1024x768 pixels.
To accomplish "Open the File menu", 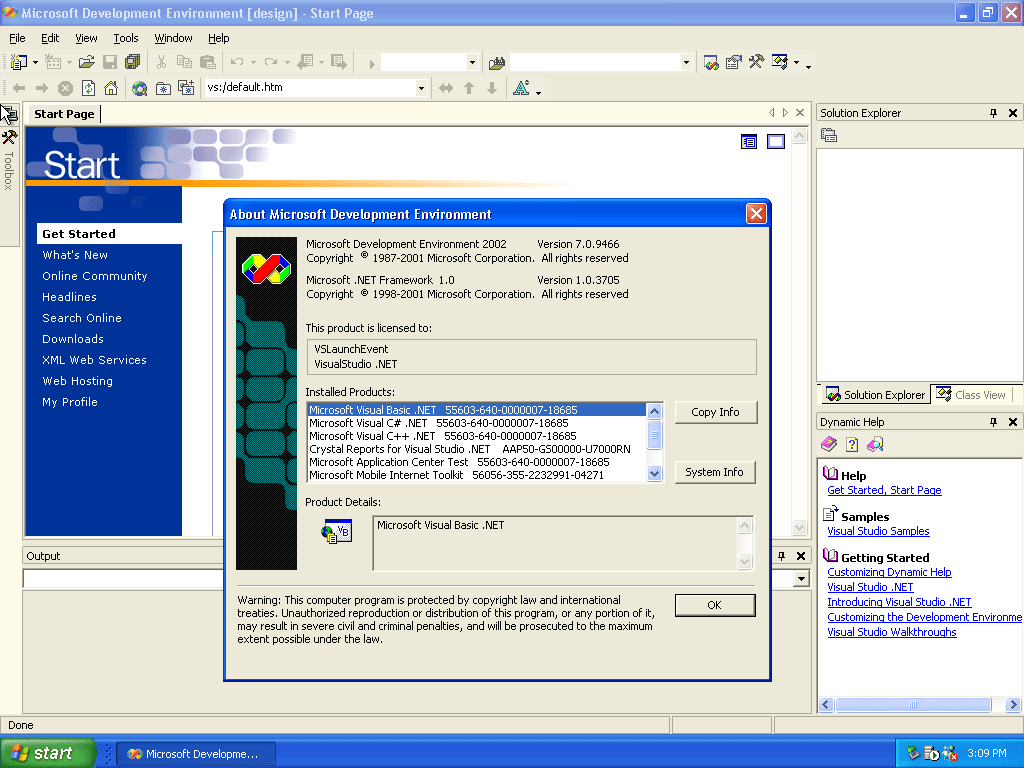I will coord(18,38).
